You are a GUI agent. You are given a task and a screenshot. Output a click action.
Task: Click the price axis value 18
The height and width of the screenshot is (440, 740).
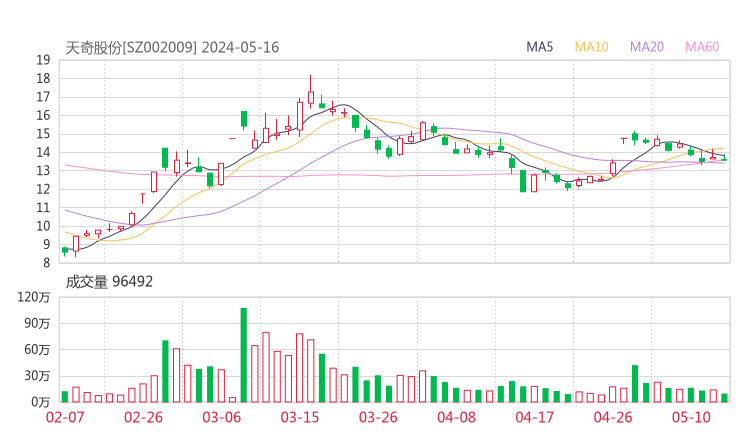coord(43,78)
